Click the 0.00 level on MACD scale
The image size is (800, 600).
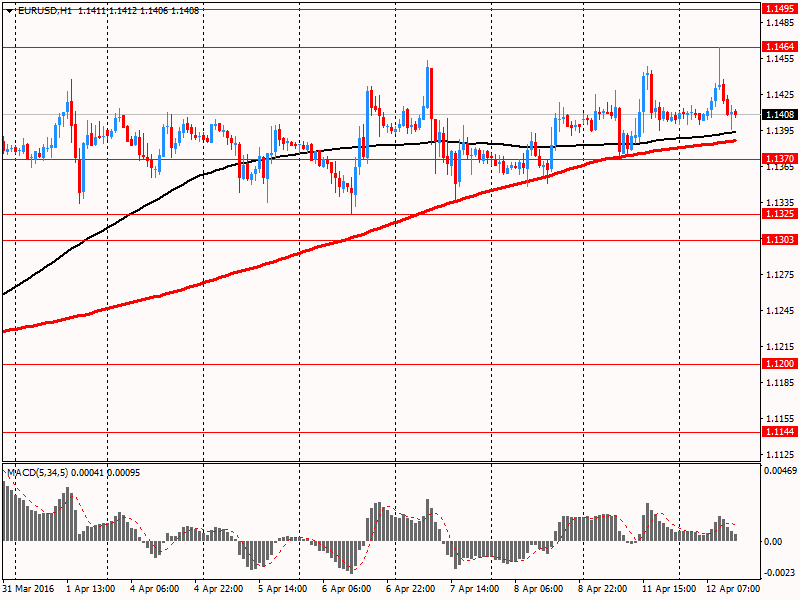pos(773,541)
